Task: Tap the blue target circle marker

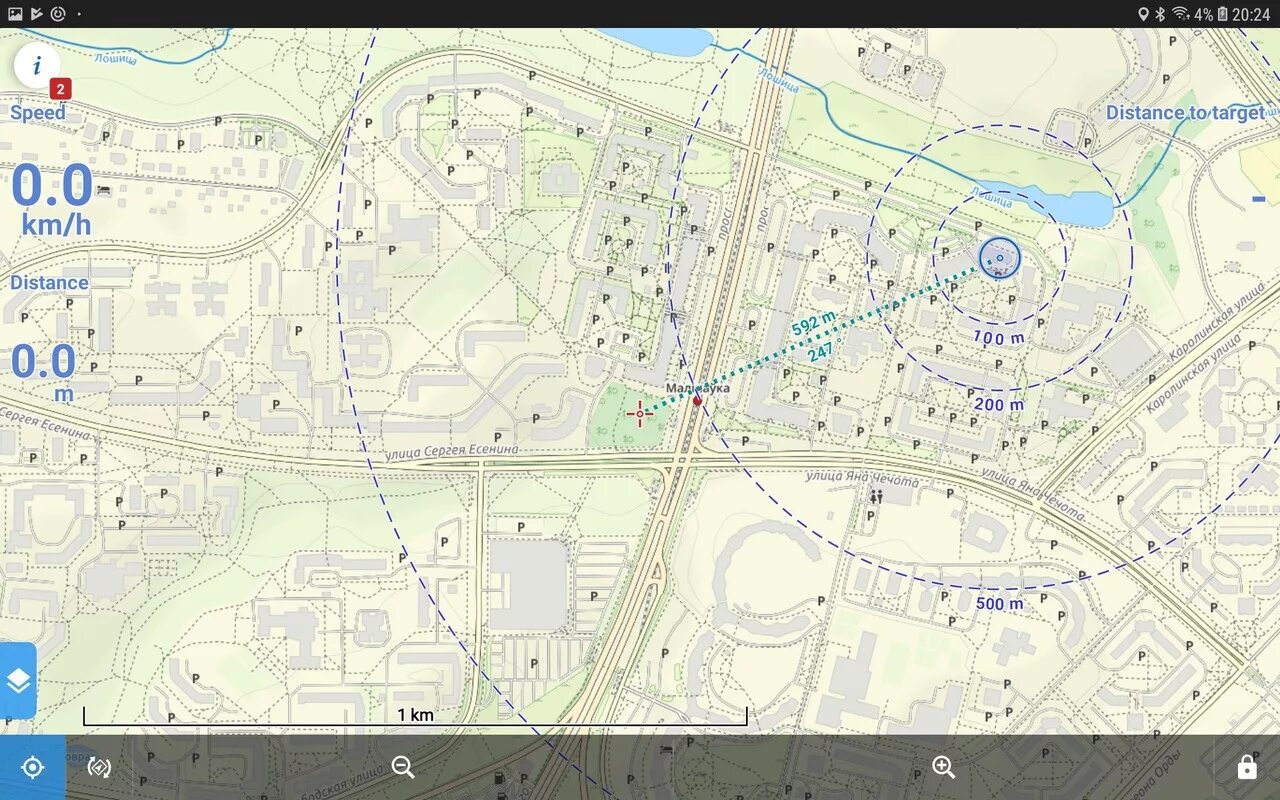Action: [999, 258]
